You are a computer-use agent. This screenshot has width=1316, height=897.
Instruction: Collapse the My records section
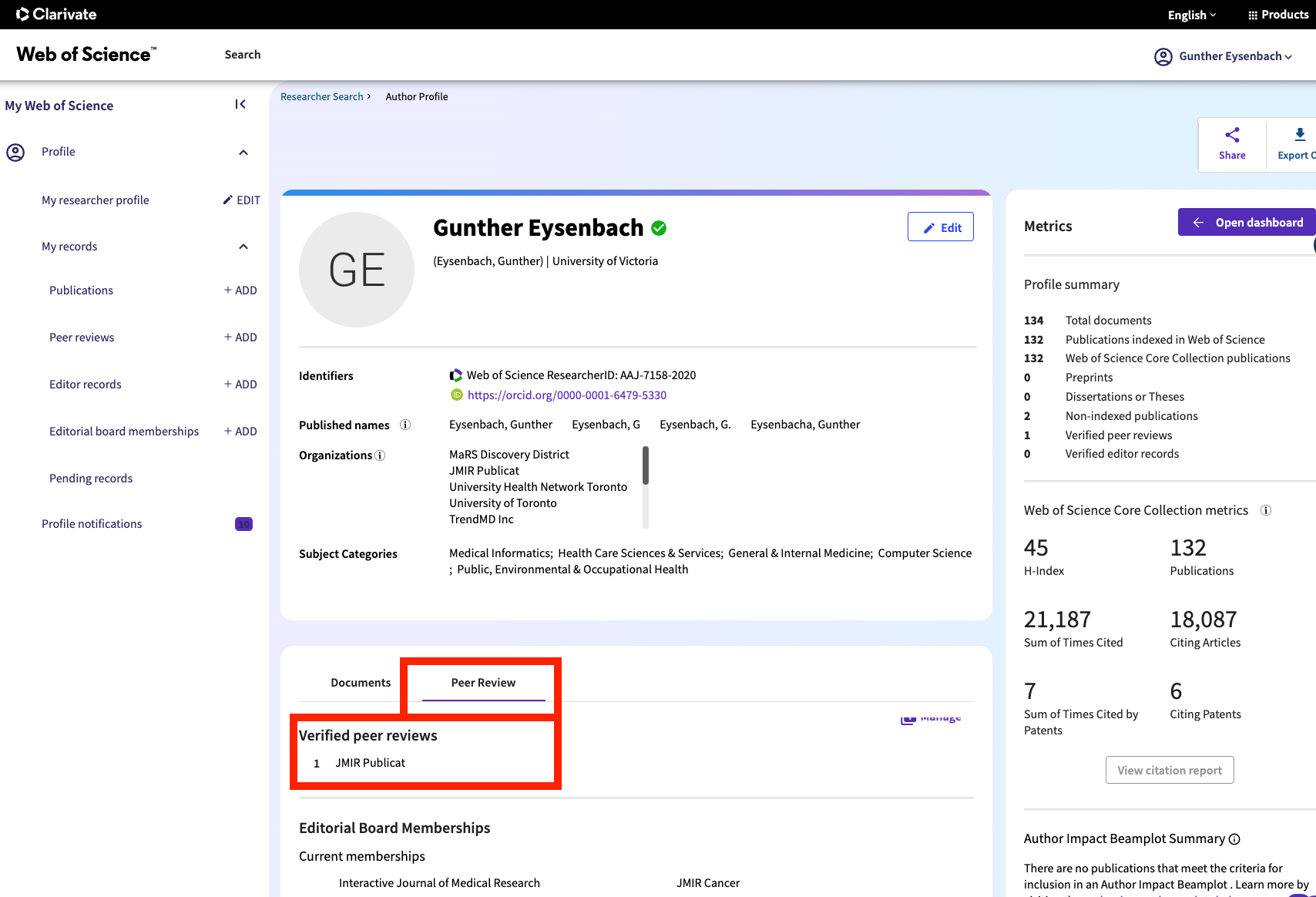[243, 247]
